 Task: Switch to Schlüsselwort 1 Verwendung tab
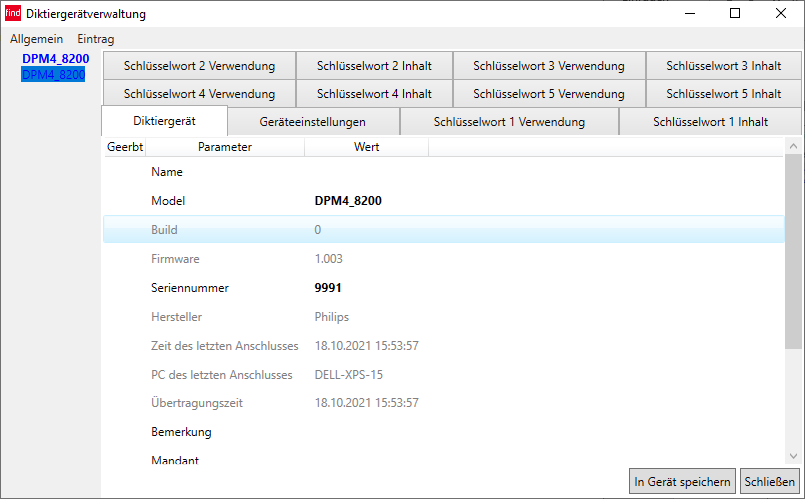(x=509, y=122)
